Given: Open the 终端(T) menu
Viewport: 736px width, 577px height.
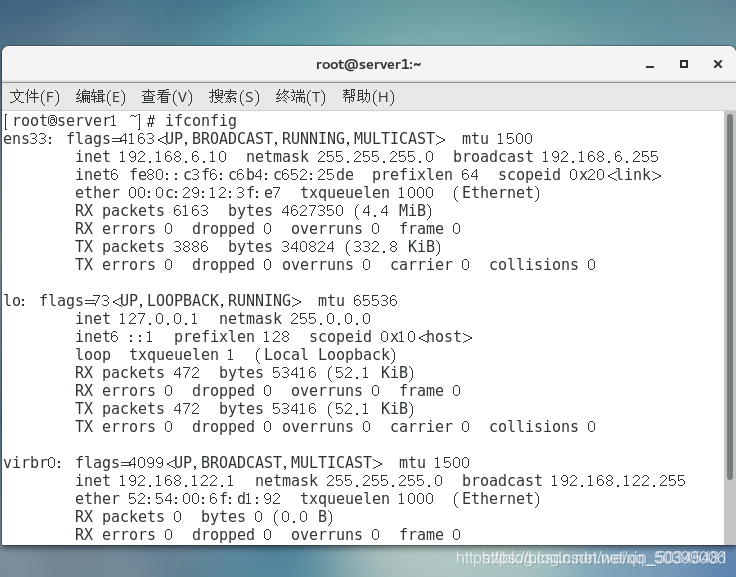Looking at the screenshot, I should coord(300,97).
